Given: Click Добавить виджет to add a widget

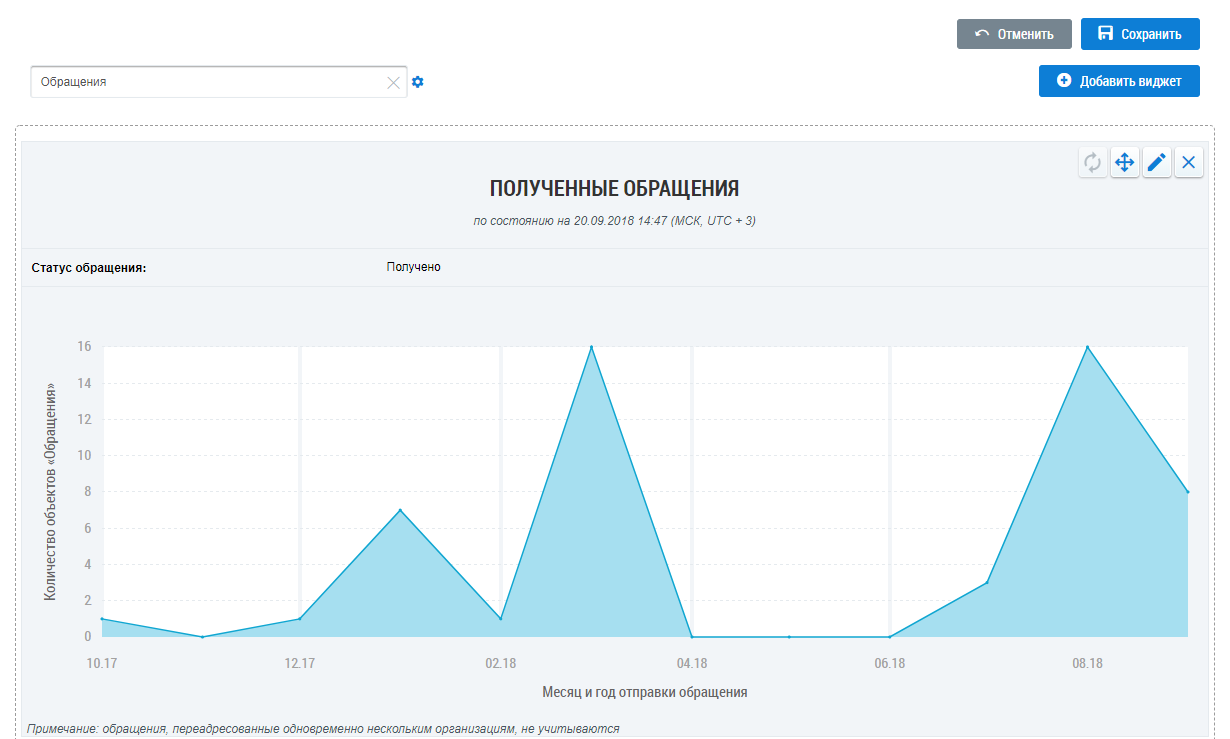Looking at the screenshot, I should pos(1119,81).
